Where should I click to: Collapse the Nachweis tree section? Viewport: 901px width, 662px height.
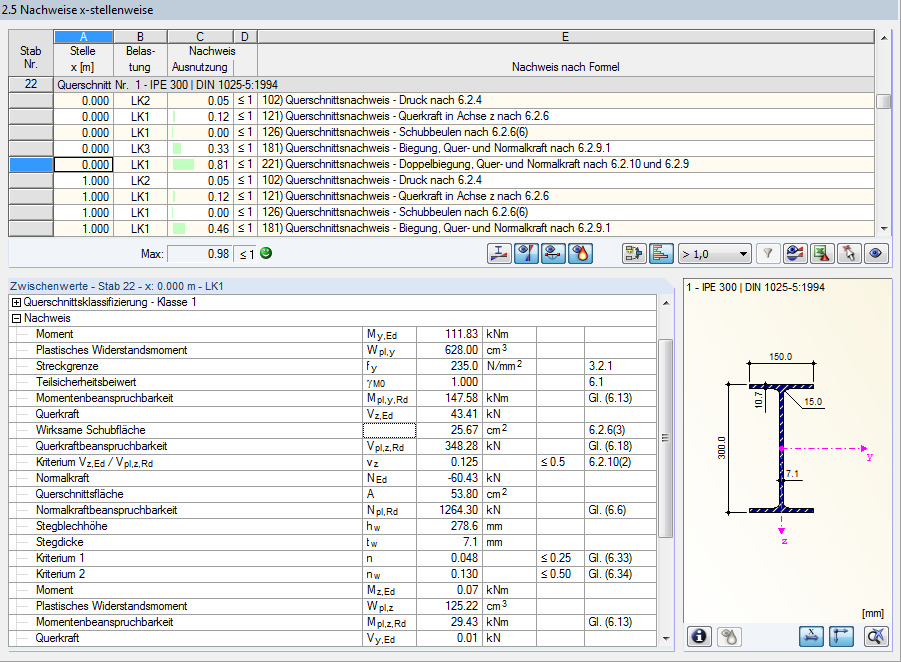pyautogui.click(x=18, y=317)
